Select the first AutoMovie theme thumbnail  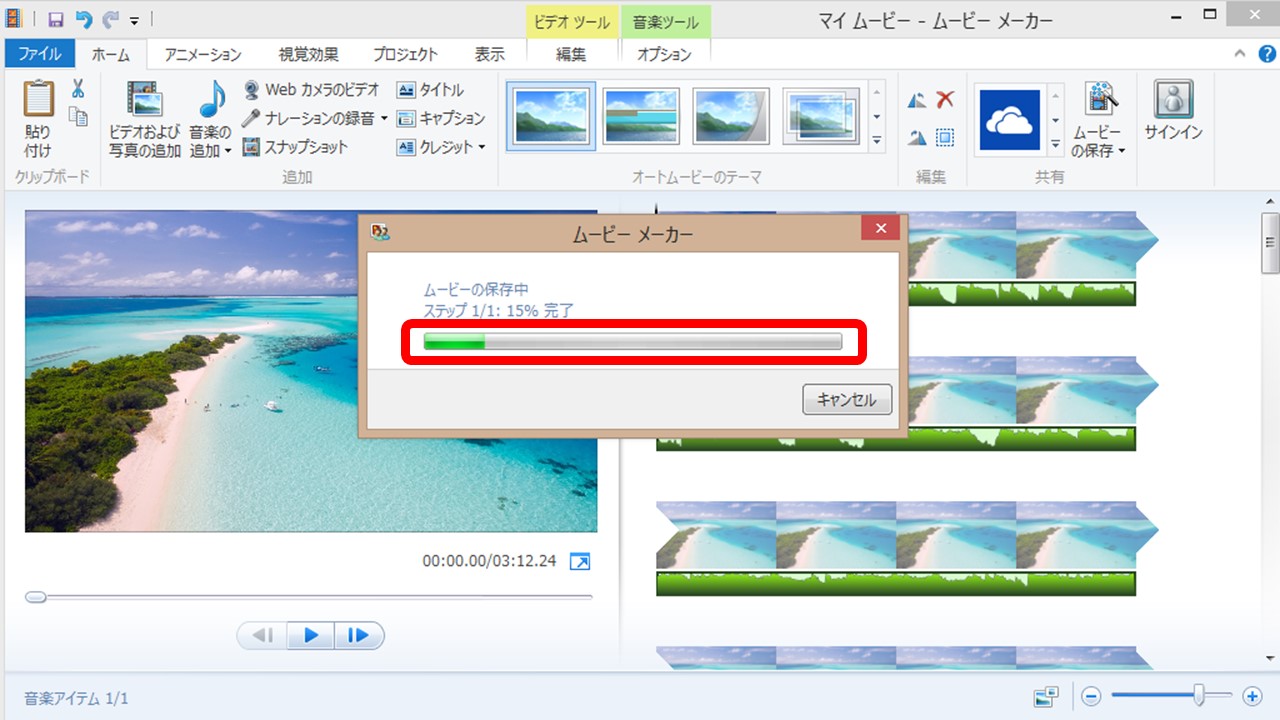pyautogui.click(x=553, y=116)
